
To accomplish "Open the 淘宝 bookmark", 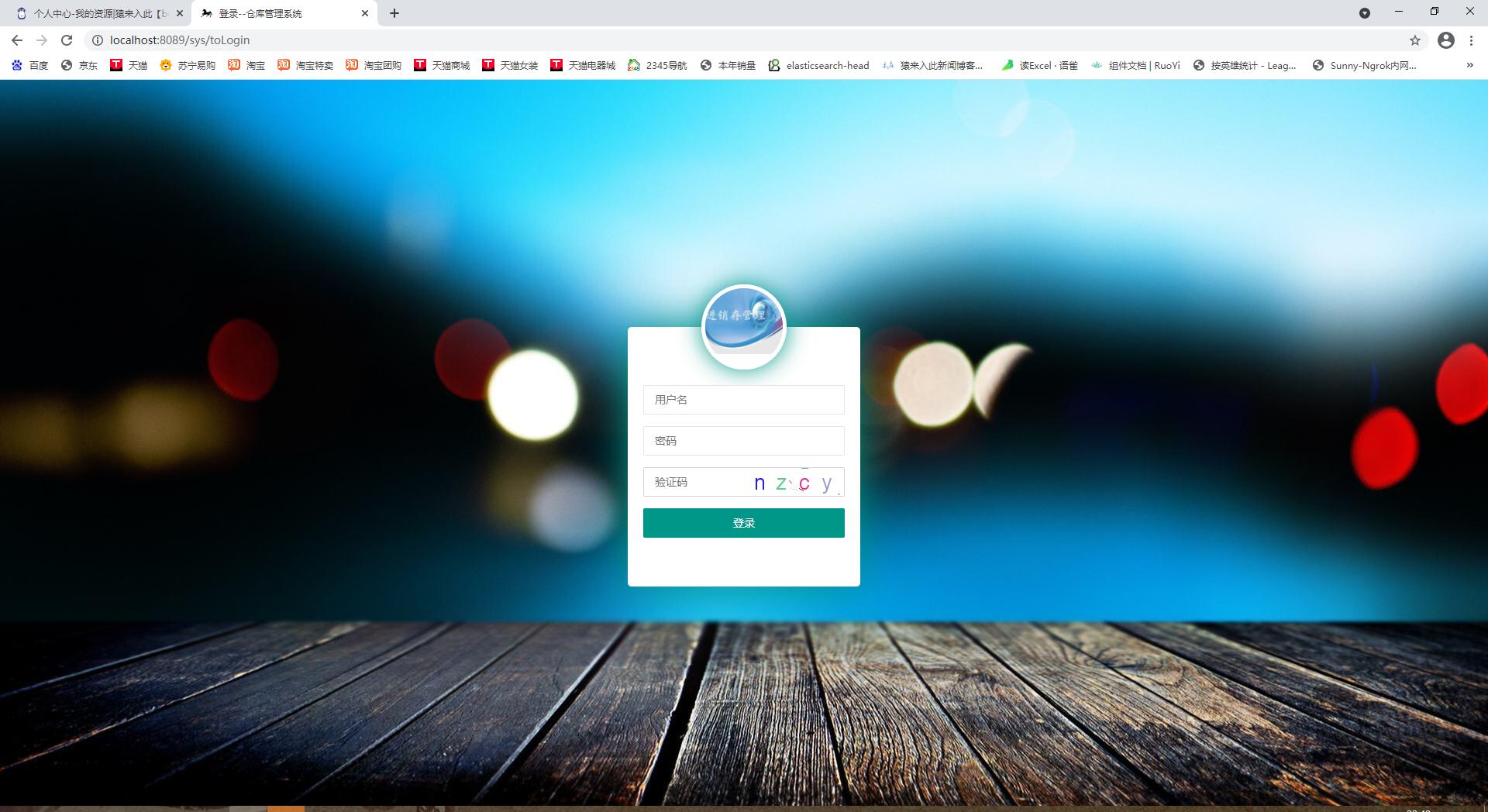I will (246, 66).
